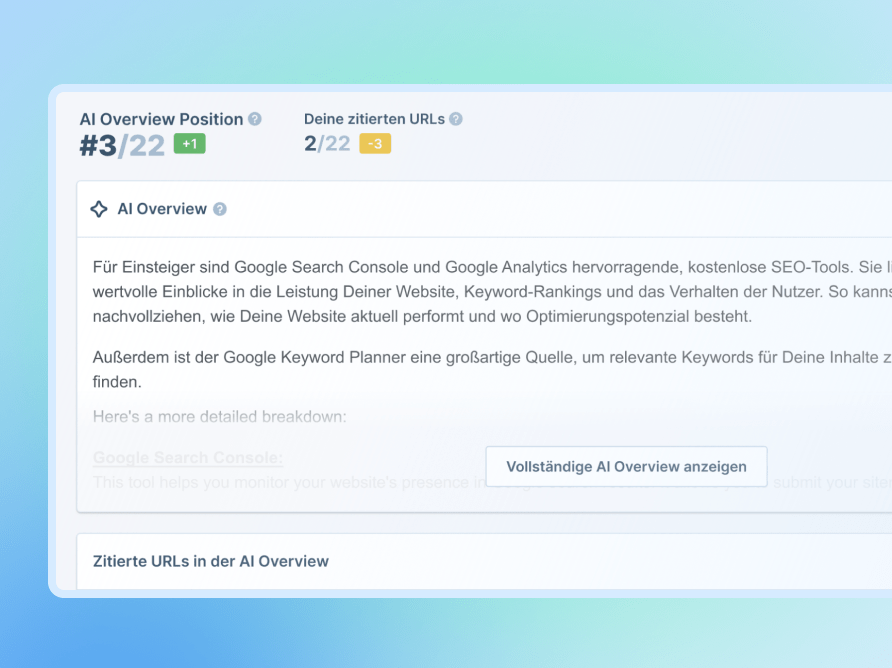The image size is (892, 668).
Task: Show the full AI Overview text
Action: 626,466
